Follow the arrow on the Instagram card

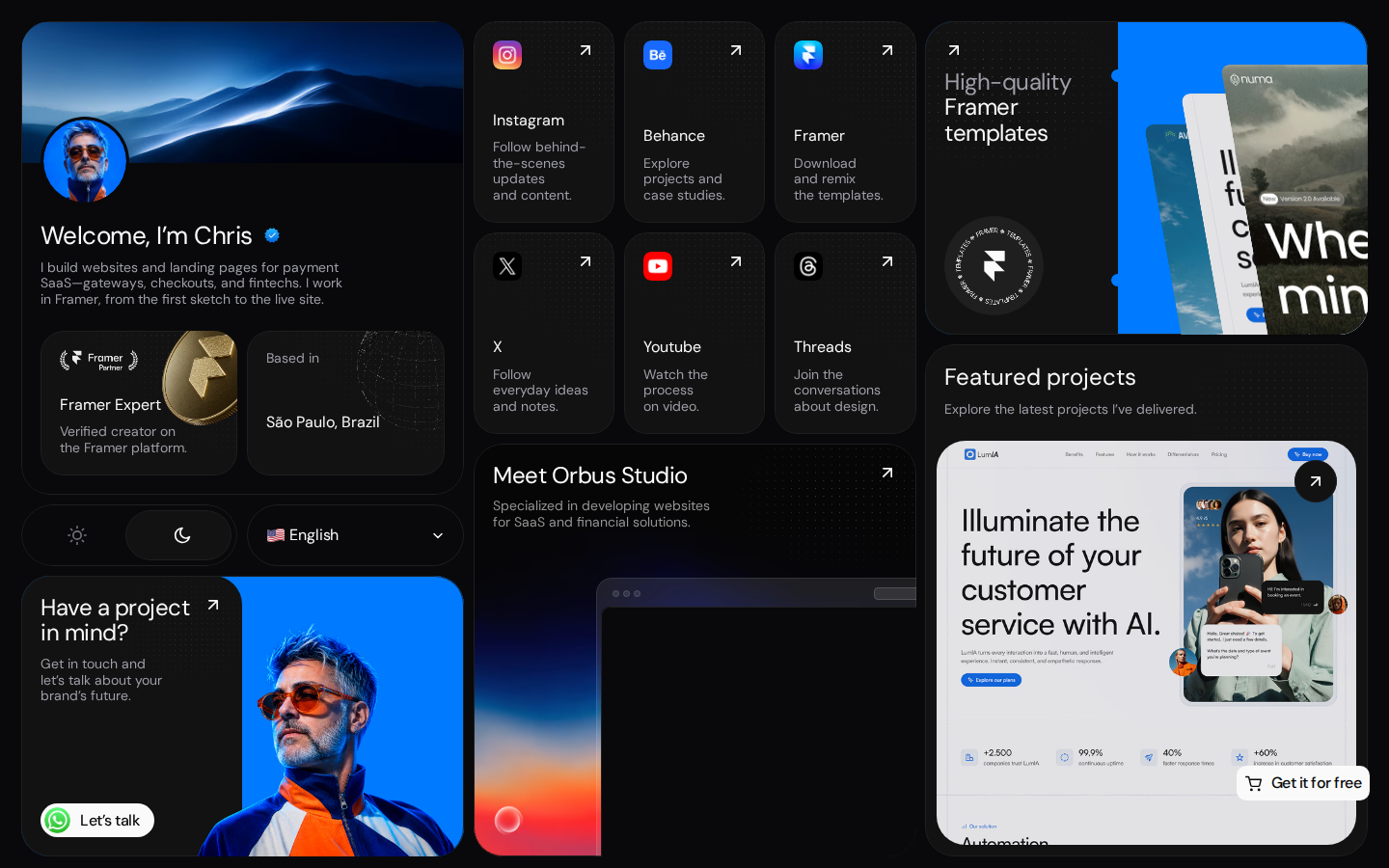(x=586, y=50)
